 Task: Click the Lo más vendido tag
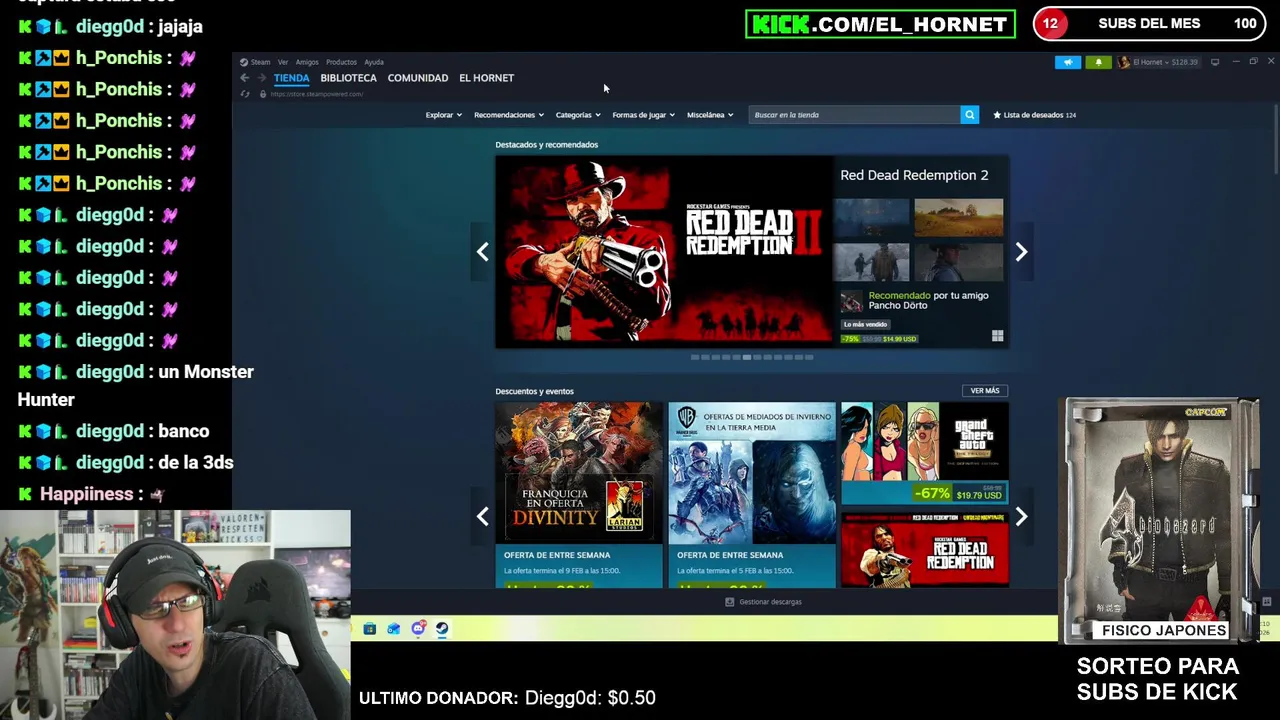865,325
